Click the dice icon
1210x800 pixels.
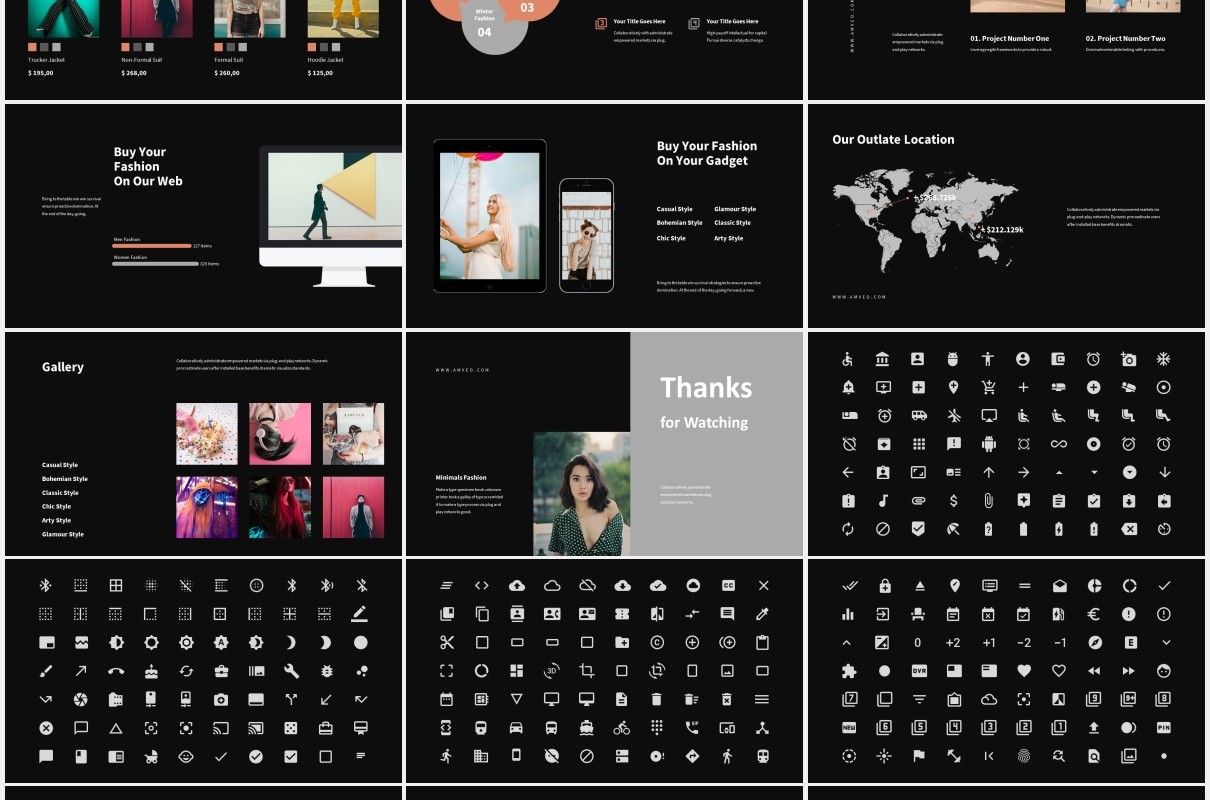tap(291, 728)
